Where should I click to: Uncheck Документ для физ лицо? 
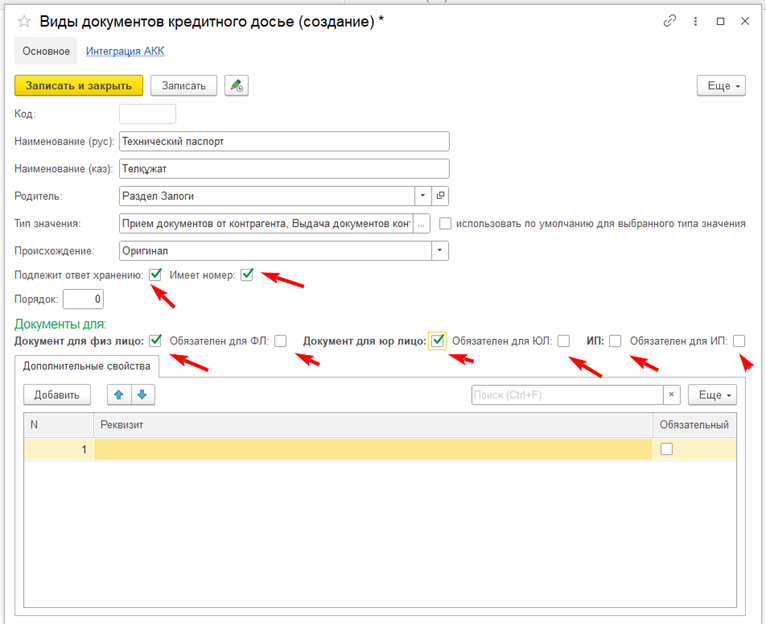(x=155, y=341)
